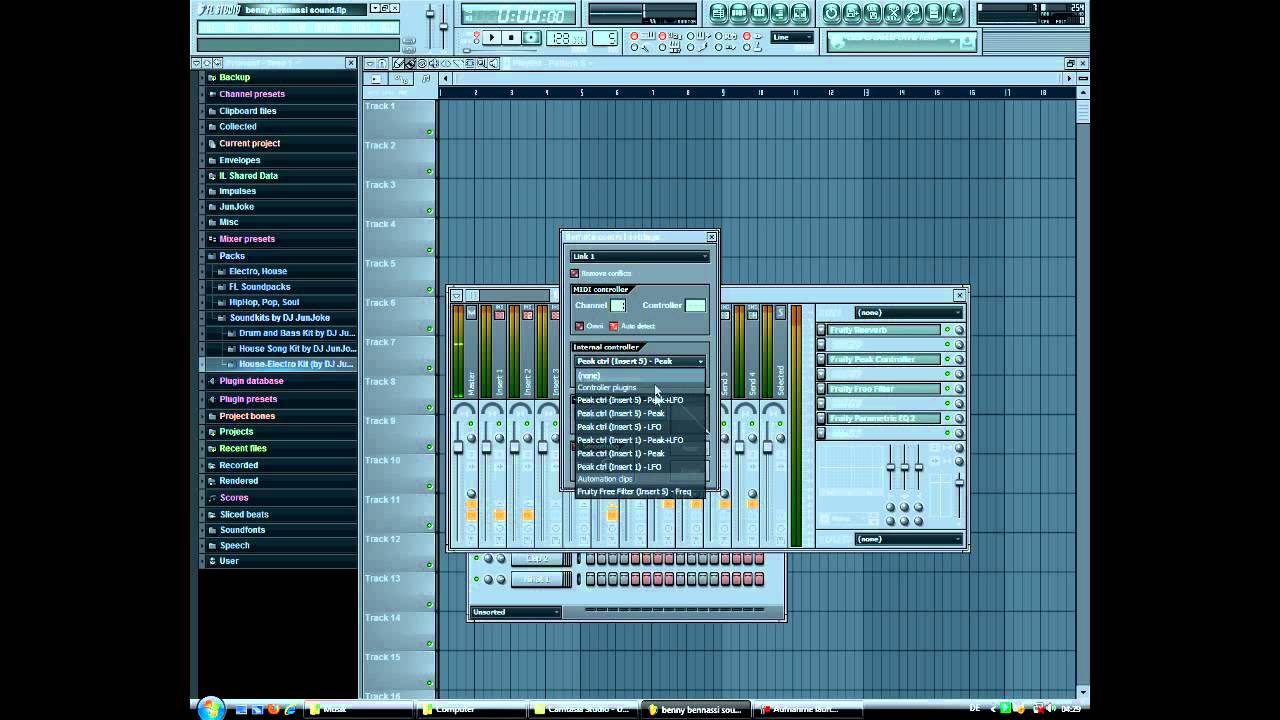The width and height of the screenshot is (1280, 720).
Task: Toggle the Remove conflicts checkbox
Action: point(575,273)
